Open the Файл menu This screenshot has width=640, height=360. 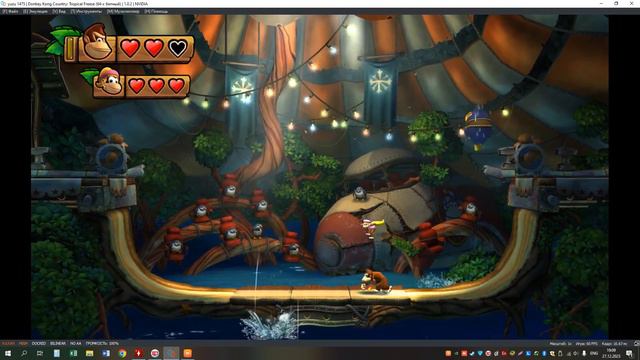11,11
